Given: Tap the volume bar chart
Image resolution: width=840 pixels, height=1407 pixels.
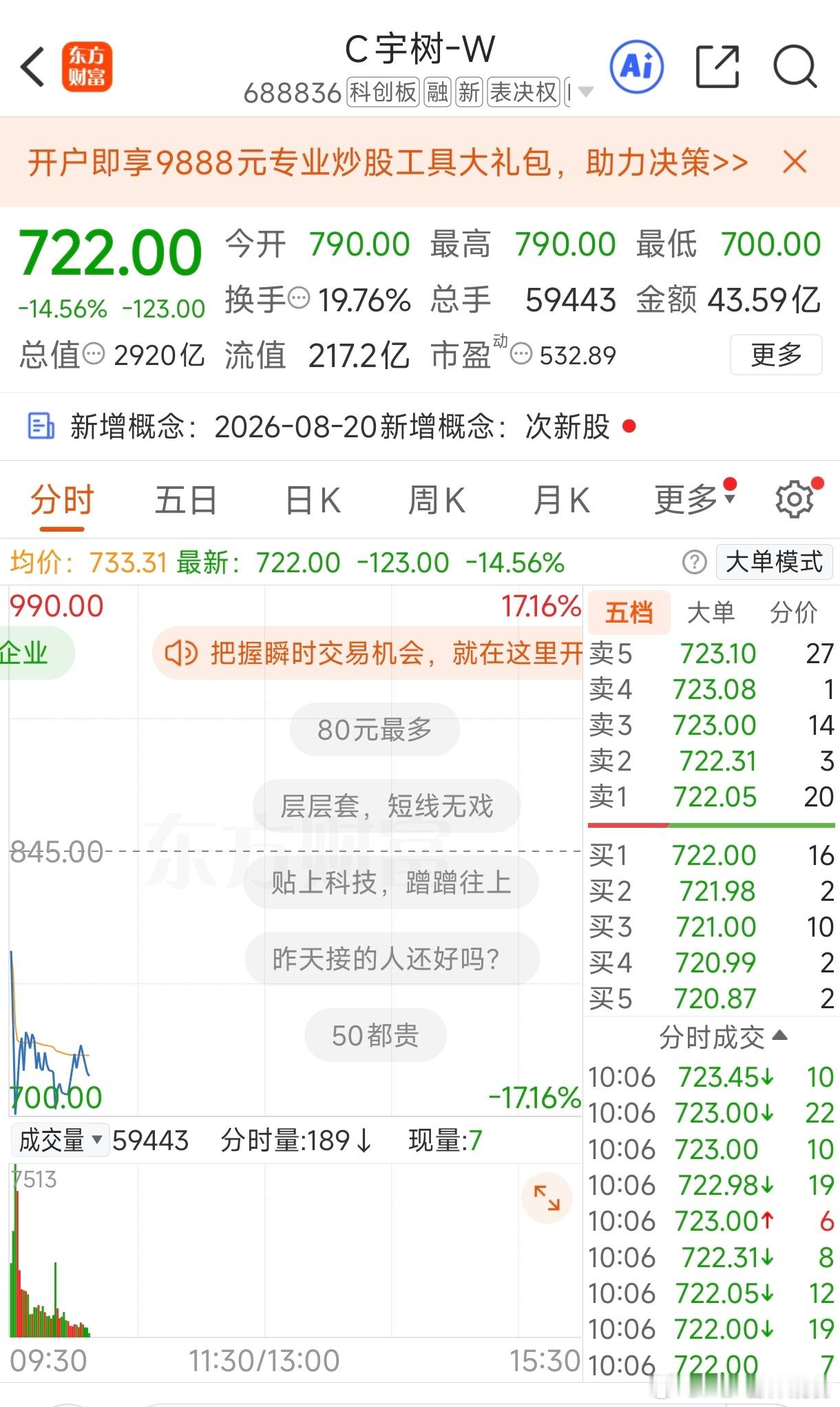Looking at the screenshot, I should (296, 1250).
